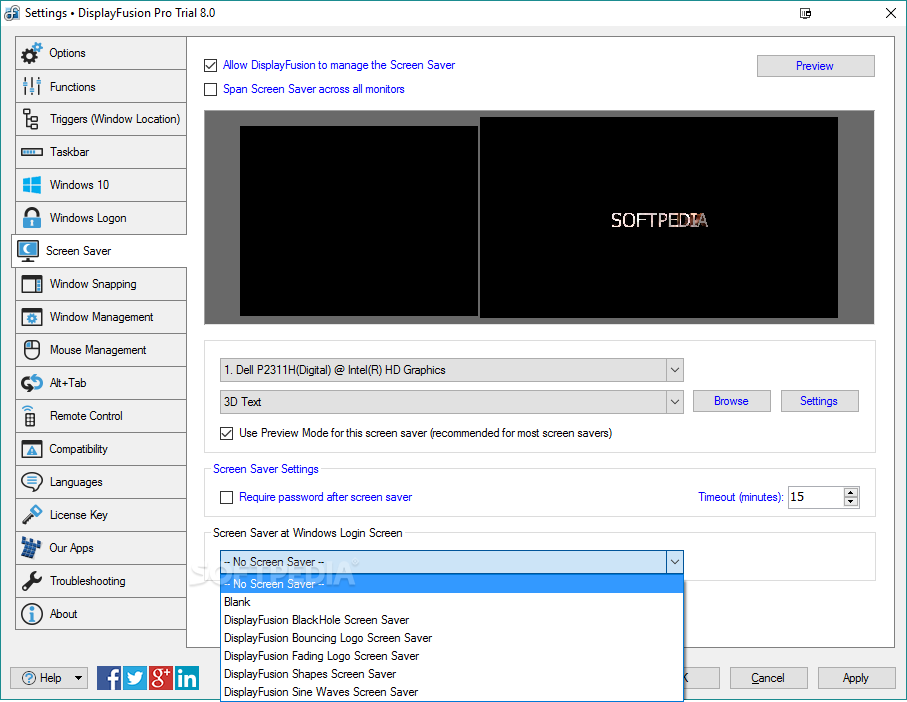Close the Settings window
This screenshot has height=702, width=907.
point(891,13)
